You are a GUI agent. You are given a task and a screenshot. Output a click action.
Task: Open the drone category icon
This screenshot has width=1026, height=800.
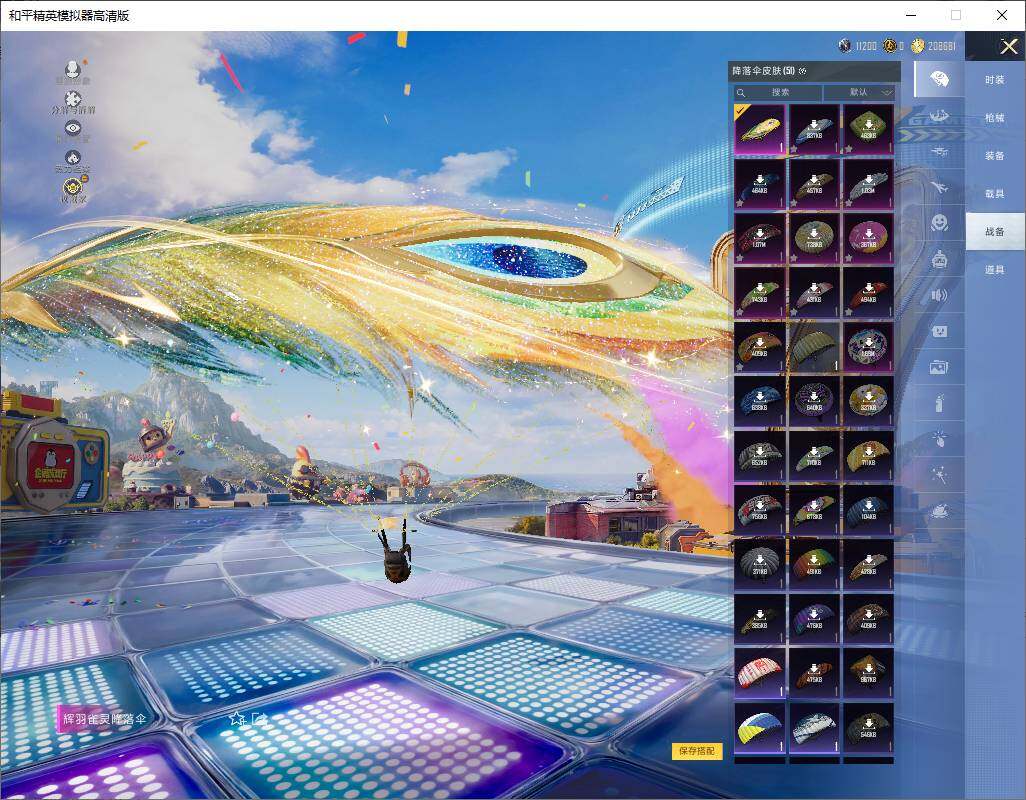(939, 152)
